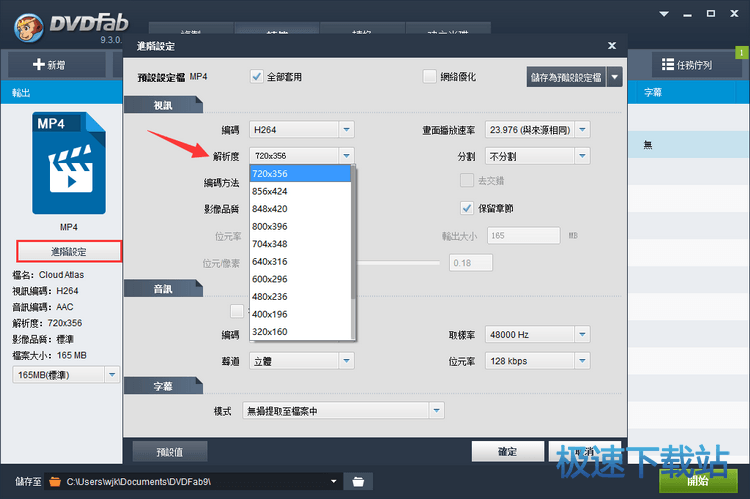Open the 編碼 H264 dropdown

click(x=346, y=130)
